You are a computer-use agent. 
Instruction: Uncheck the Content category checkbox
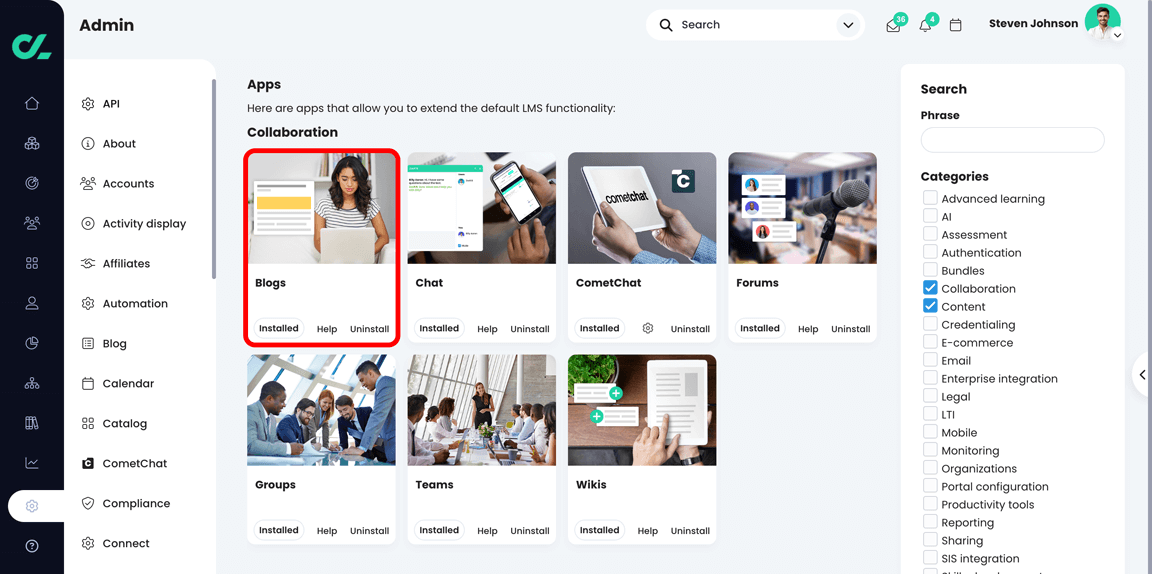tap(930, 306)
